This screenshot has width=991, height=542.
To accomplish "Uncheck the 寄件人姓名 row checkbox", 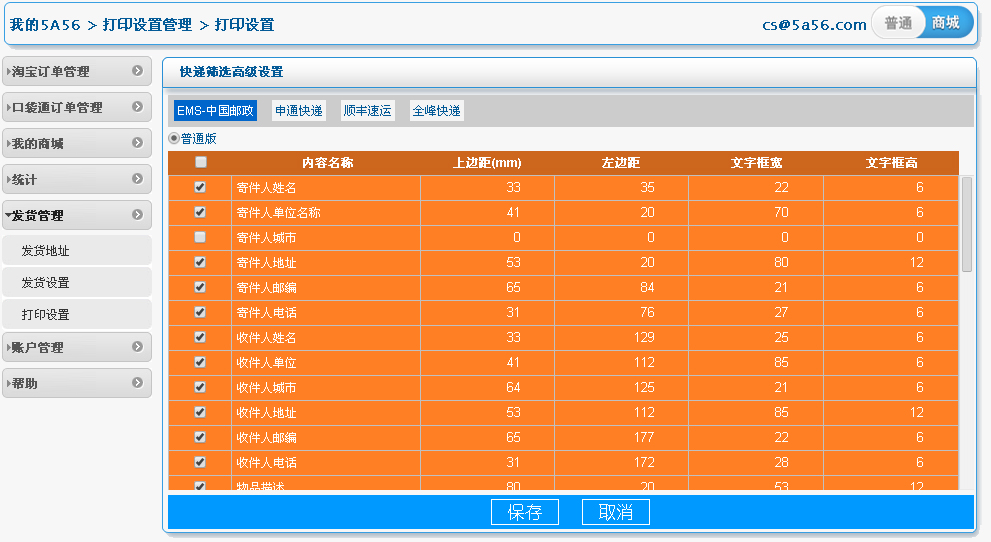I will click(200, 187).
